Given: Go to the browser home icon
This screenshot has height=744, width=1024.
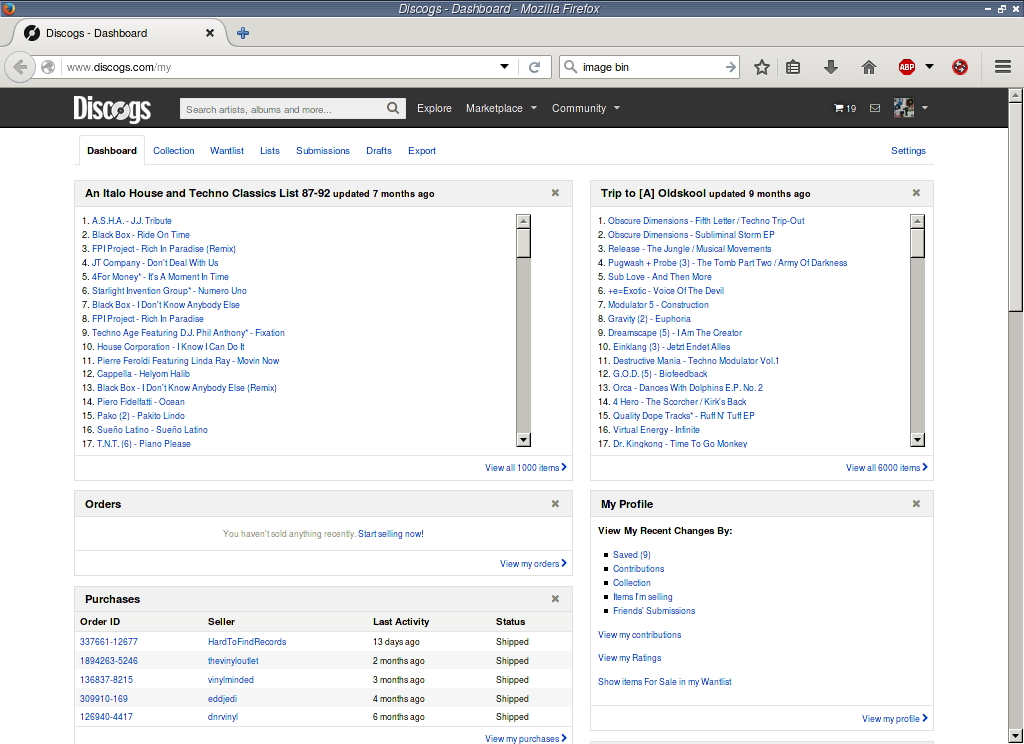Looking at the screenshot, I should point(869,67).
